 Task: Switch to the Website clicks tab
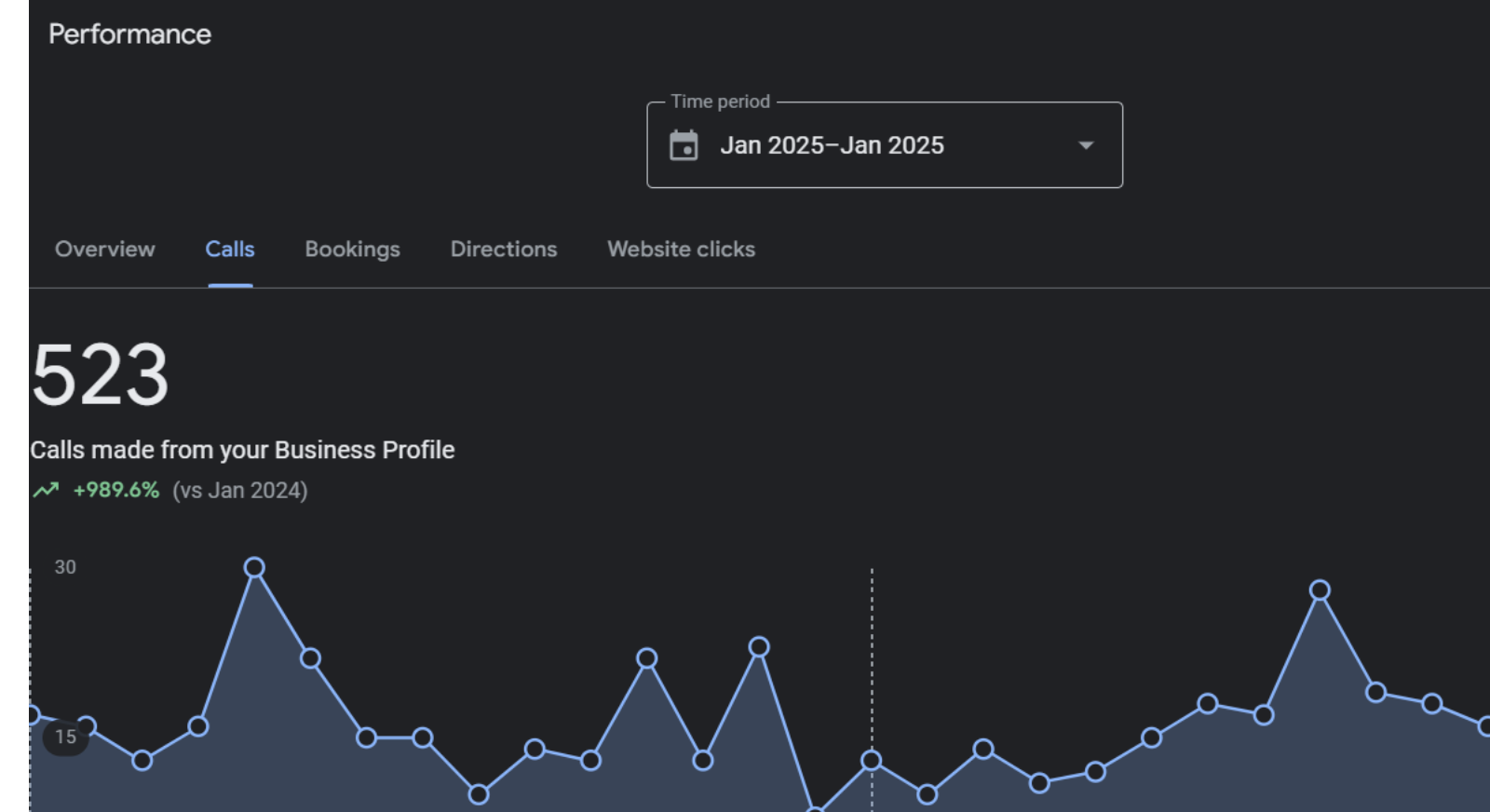pyautogui.click(x=681, y=250)
